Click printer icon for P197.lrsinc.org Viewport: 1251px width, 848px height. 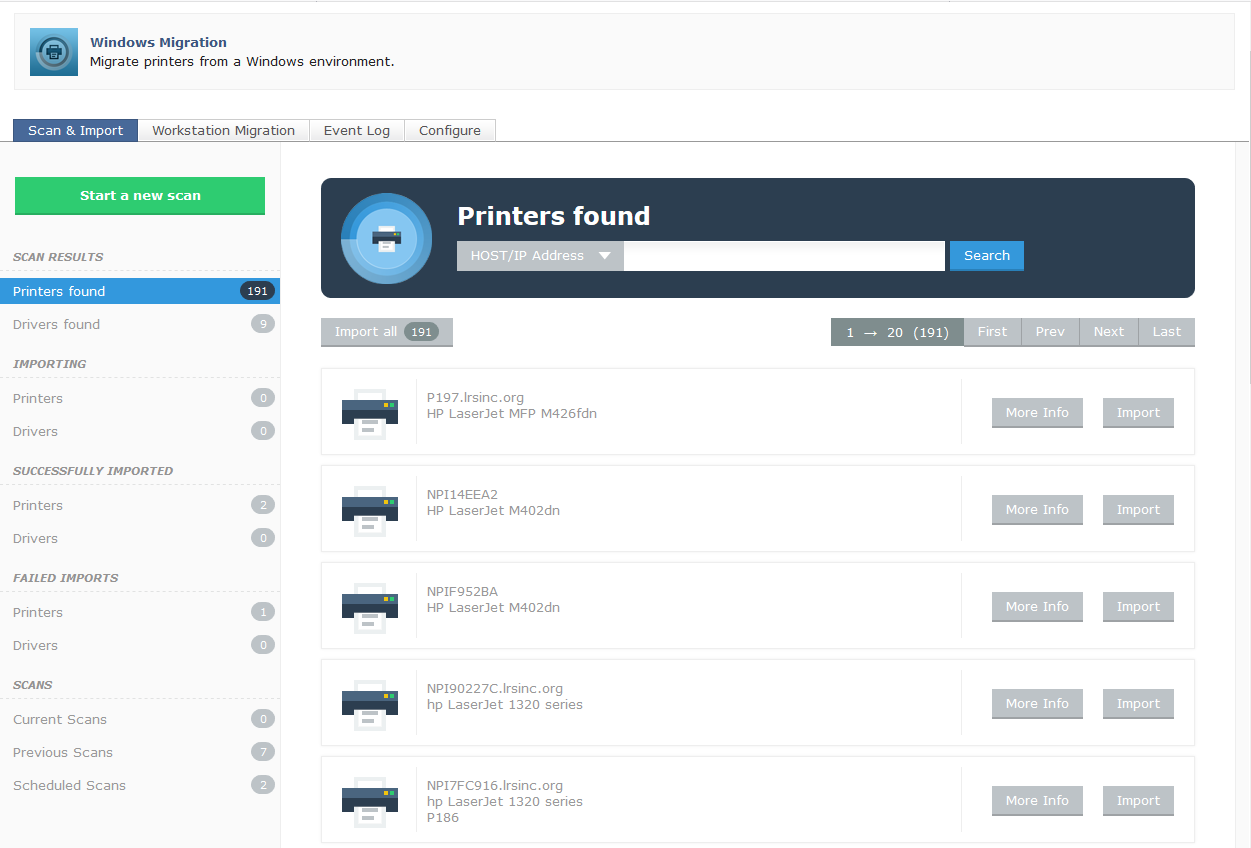[x=369, y=412]
